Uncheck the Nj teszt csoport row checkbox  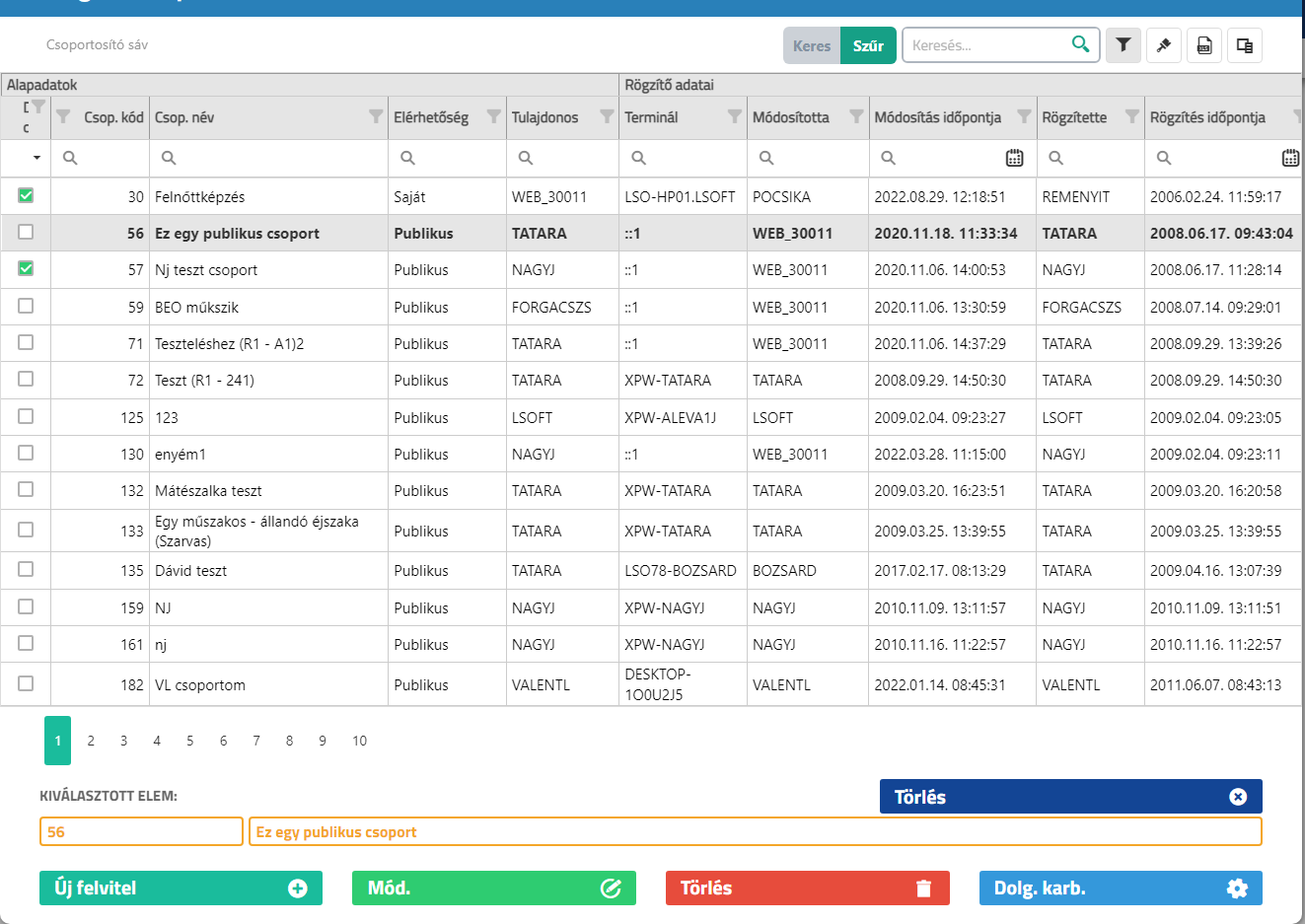coord(26,268)
